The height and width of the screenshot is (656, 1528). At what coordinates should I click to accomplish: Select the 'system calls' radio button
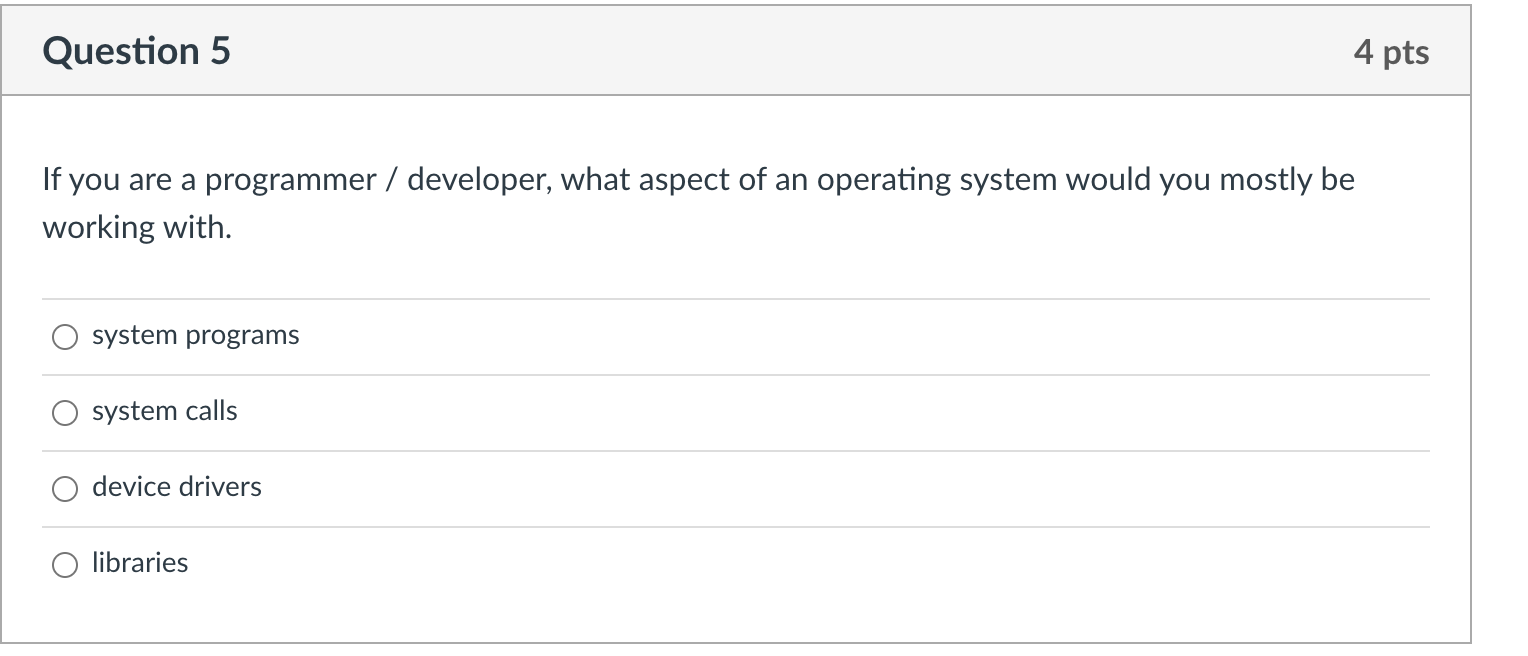click(x=64, y=412)
